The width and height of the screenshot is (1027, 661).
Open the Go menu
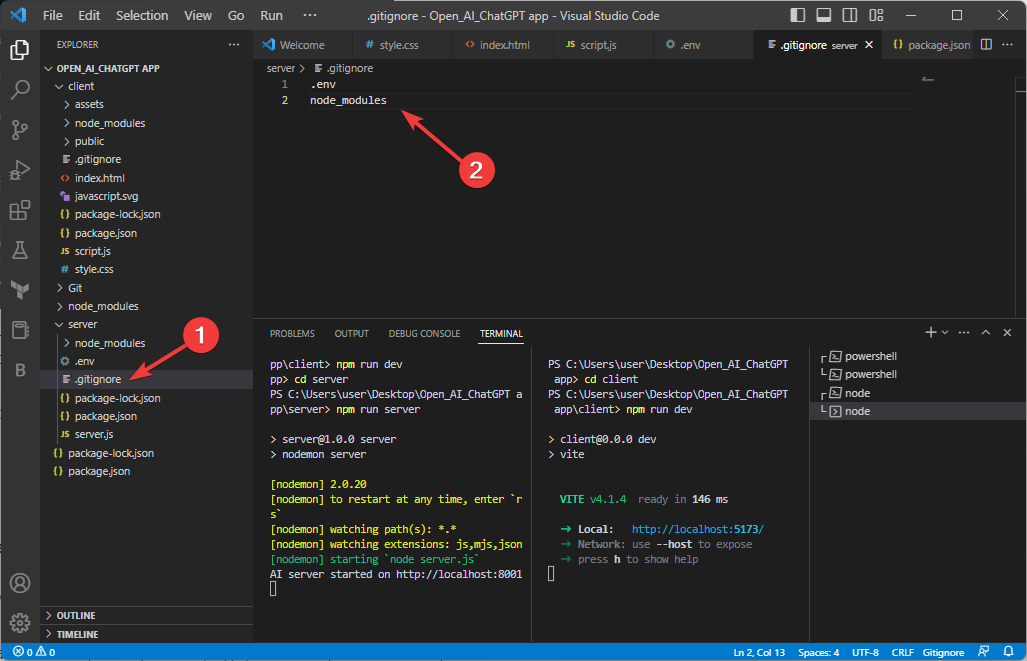(x=236, y=15)
